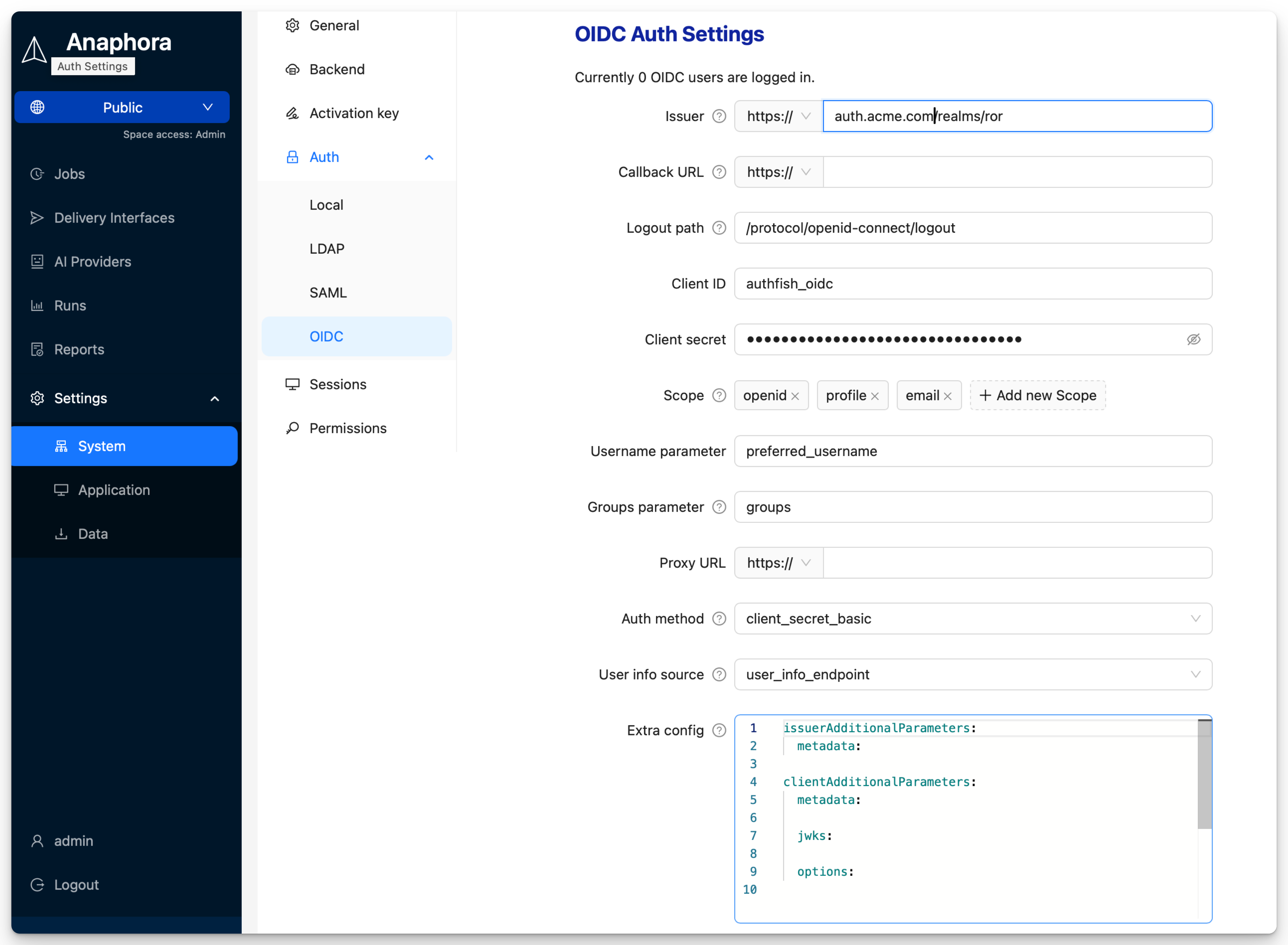Edit the Client ID field
This screenshot has width=1288, height=945.
972,284
